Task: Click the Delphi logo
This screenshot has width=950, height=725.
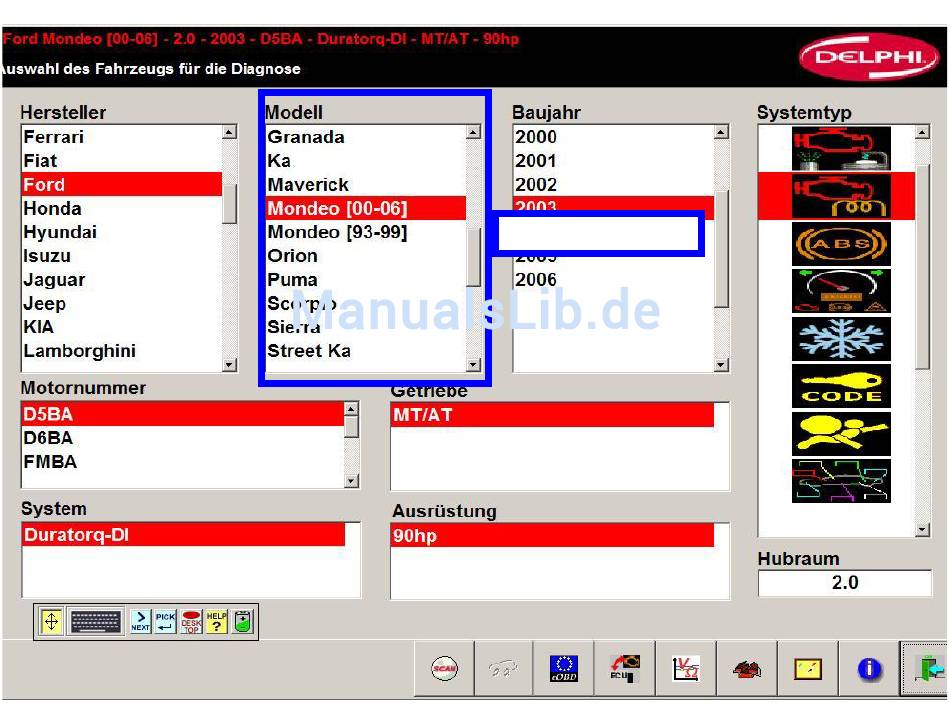Action: pyautogui.click(x=869, y=57)
